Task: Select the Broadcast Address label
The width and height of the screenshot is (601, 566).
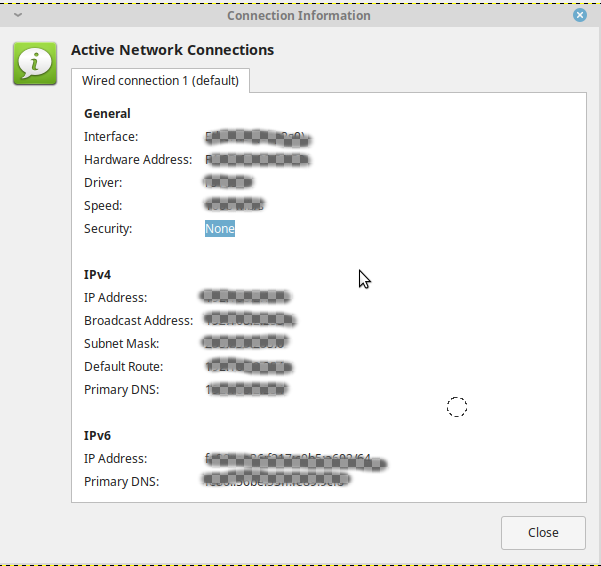Action: (138, 321)
